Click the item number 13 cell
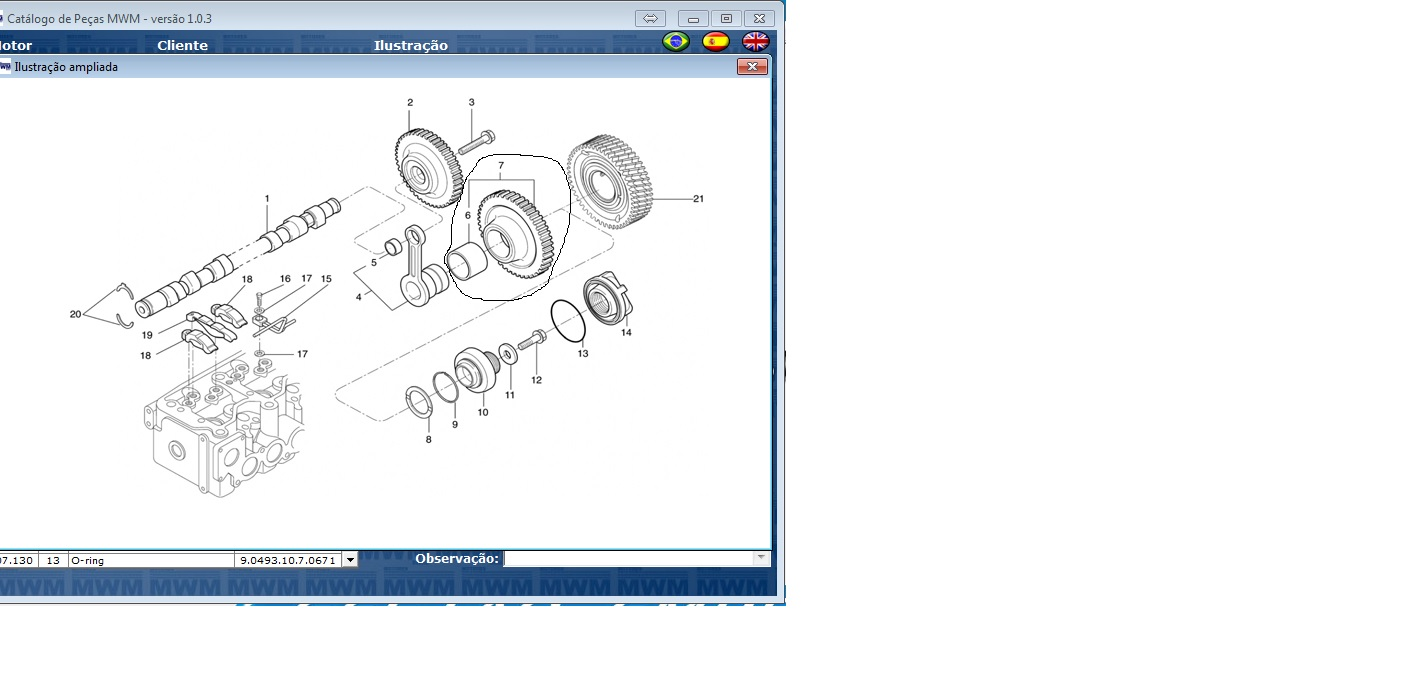The width and height of the screenshot is (1405, 680). tap(53, 560)
